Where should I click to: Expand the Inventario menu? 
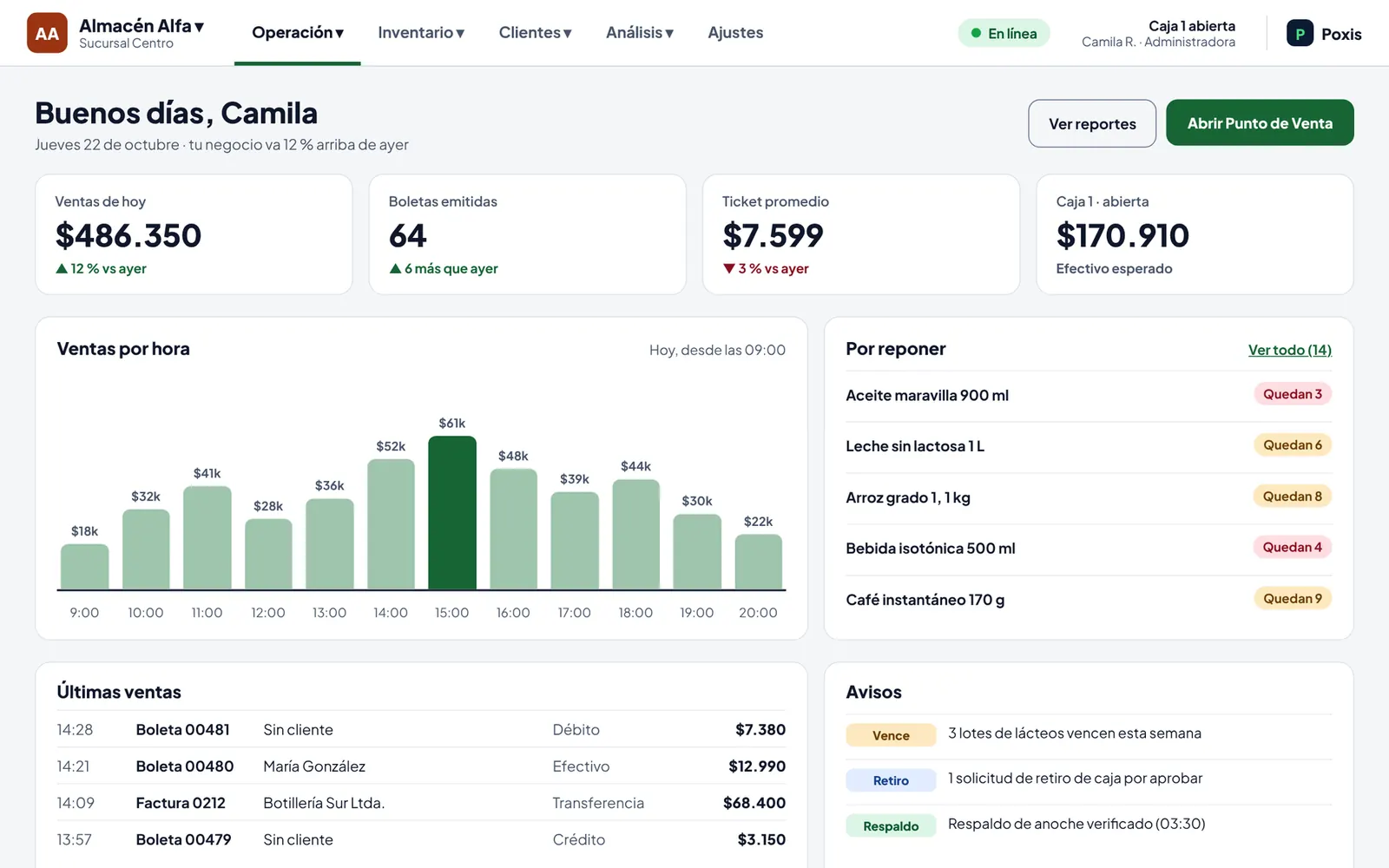[x=421, y=33]
